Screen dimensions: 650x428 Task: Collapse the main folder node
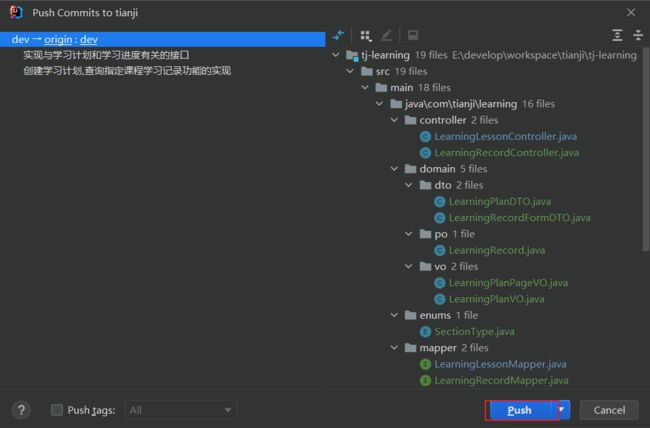(x=365, y=88)
